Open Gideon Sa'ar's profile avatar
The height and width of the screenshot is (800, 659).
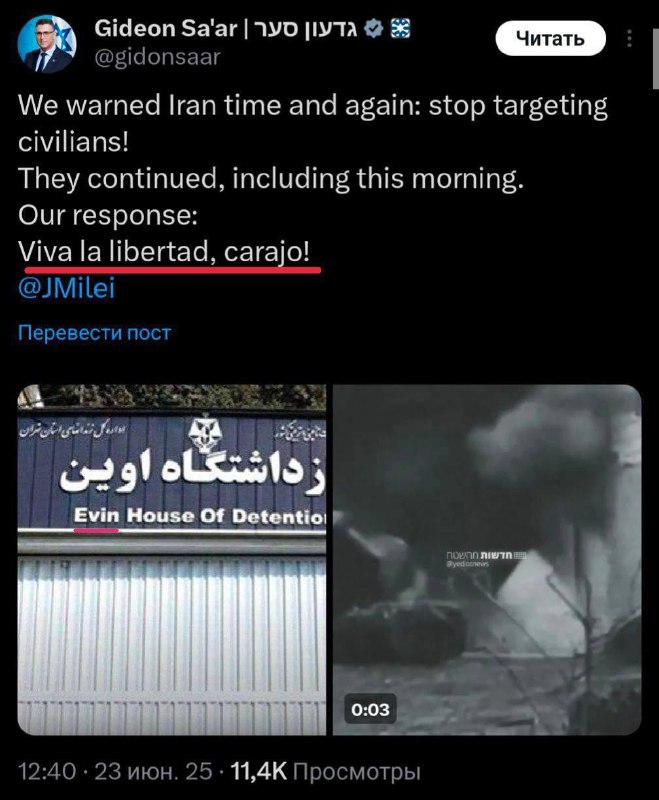click(46, 44)
